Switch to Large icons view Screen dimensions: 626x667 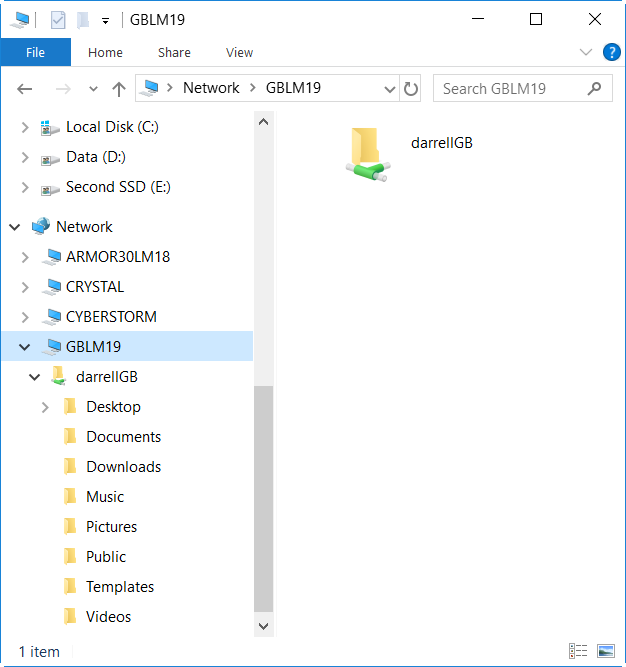click(605, 651)
